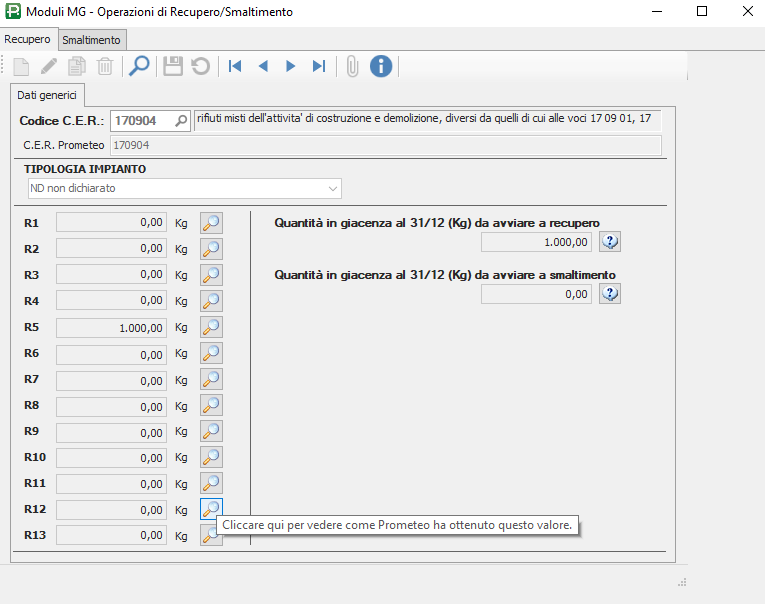Click the Codice C.E.R. lookup magnifier
The width and height of the screenshot is (765, 604).
coord(181,121)
